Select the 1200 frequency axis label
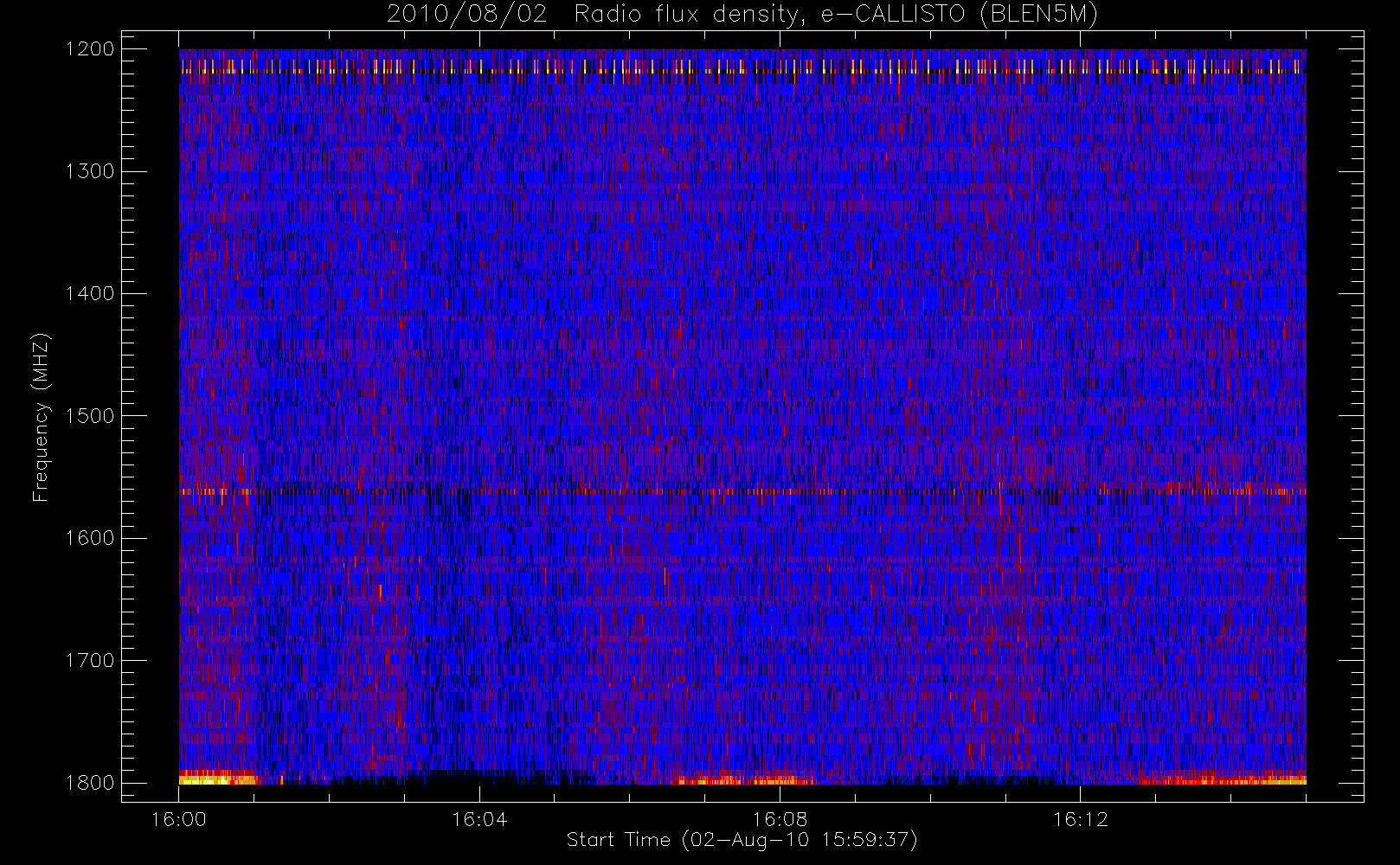Viewport: 1400px width, 865px height. click(90, 49)
